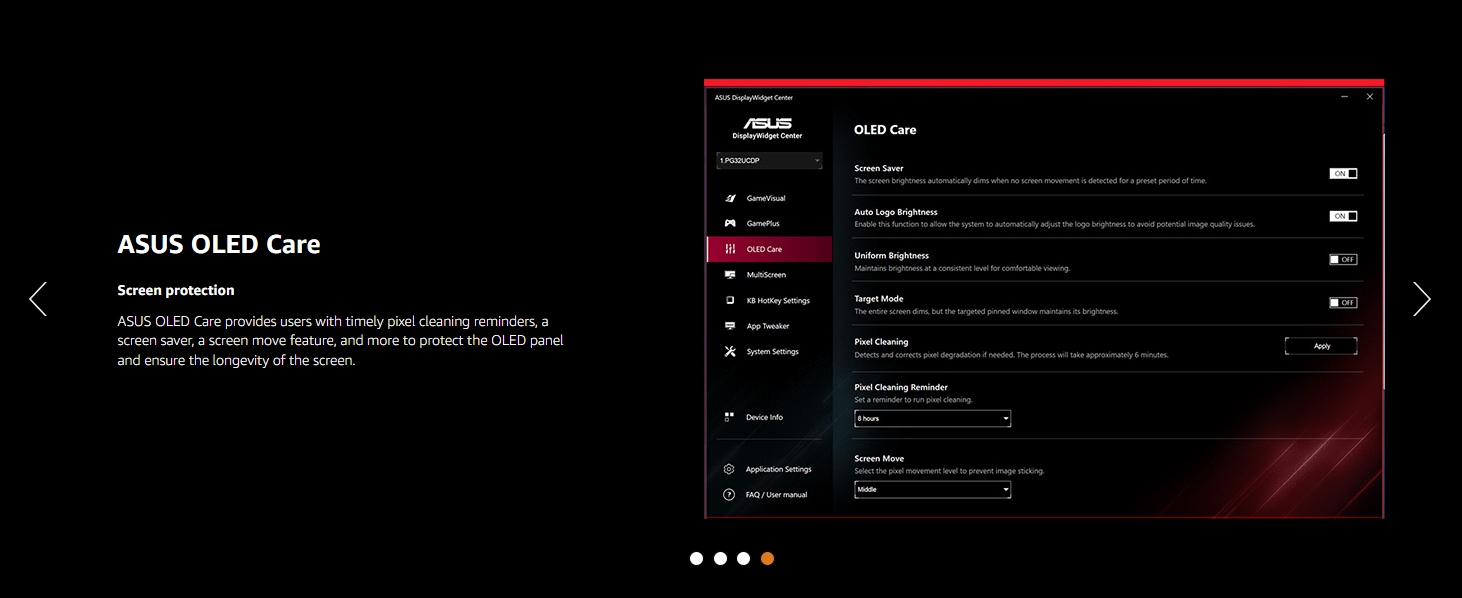The width and height of the screenshot is (1462, 598).
Task: Open the Screen Move level dropdown
Action: [x=932, y=490]
